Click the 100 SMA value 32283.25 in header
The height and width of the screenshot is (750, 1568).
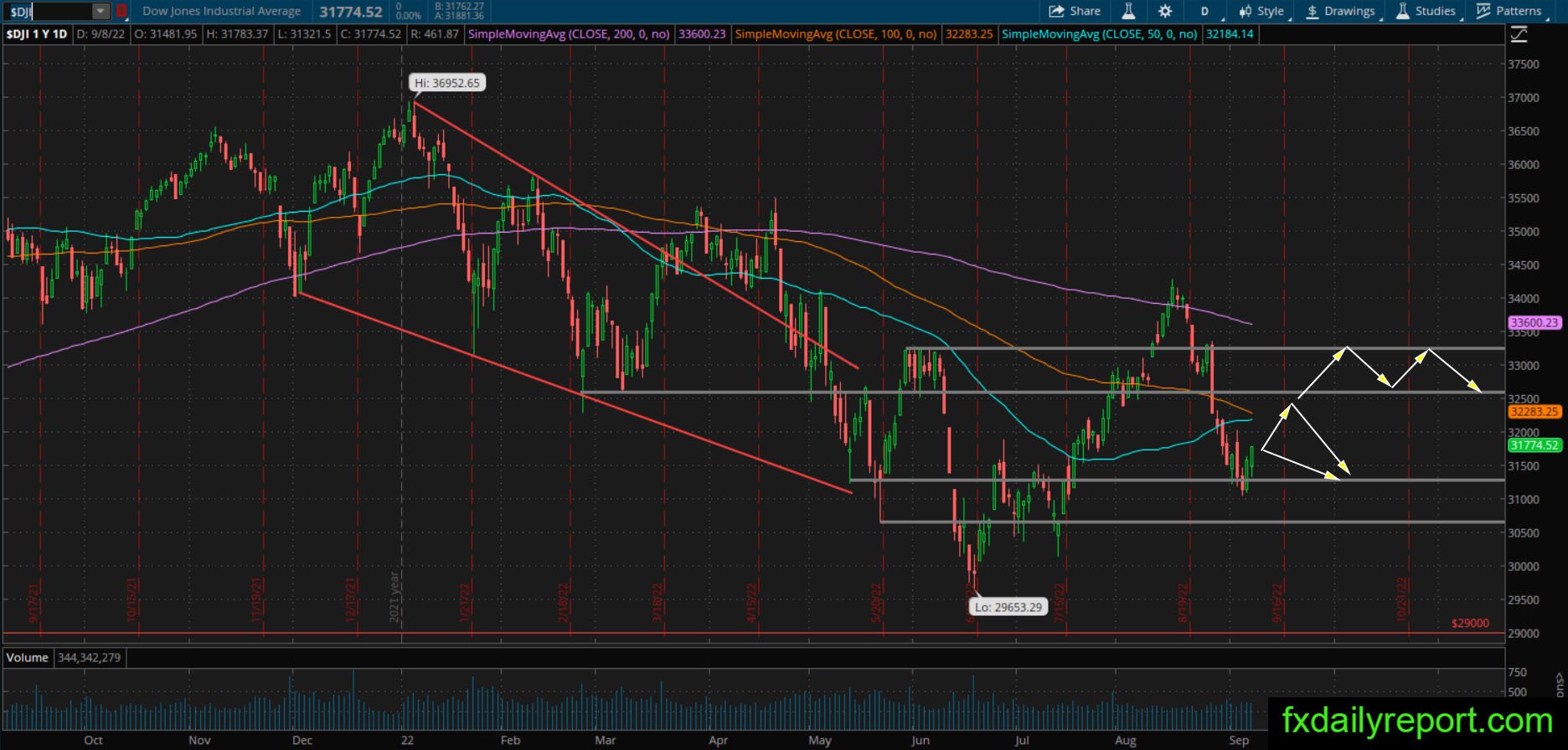(968, 34)
